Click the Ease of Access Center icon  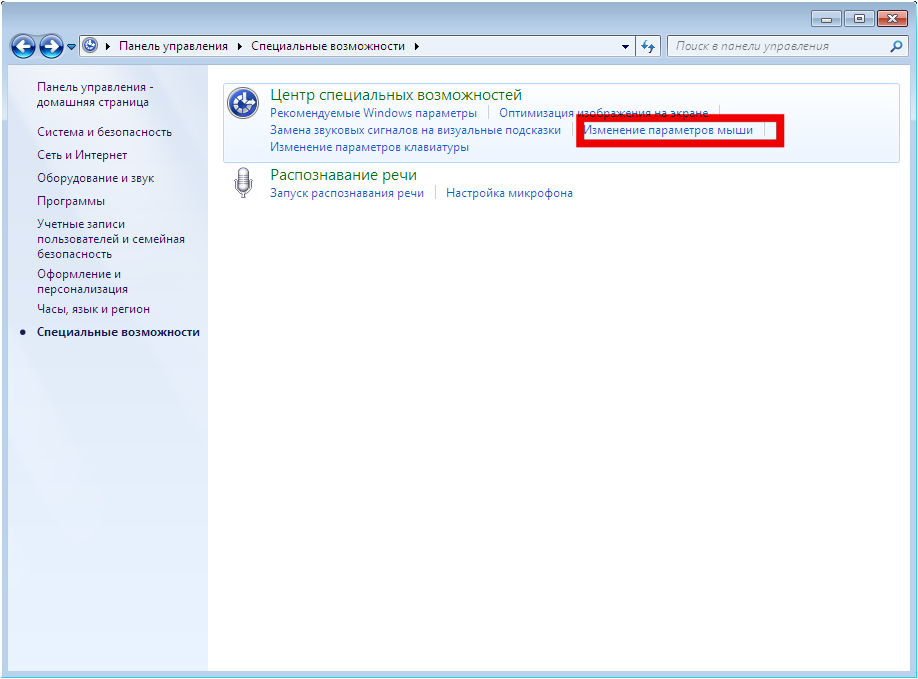point(242,104)
